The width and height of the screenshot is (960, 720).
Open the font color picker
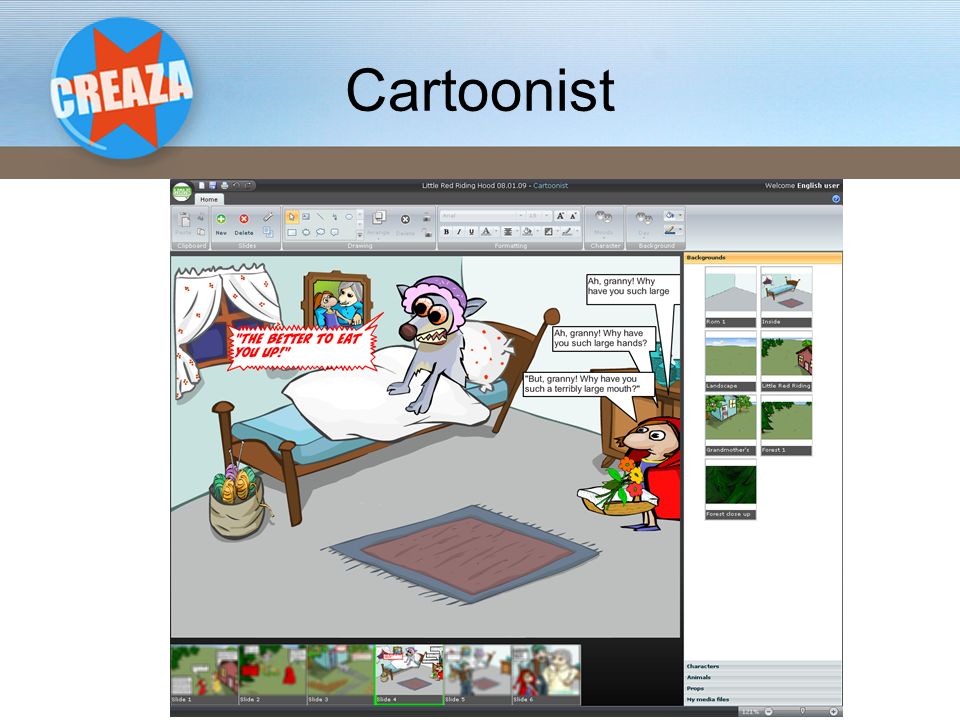[489, 231]
